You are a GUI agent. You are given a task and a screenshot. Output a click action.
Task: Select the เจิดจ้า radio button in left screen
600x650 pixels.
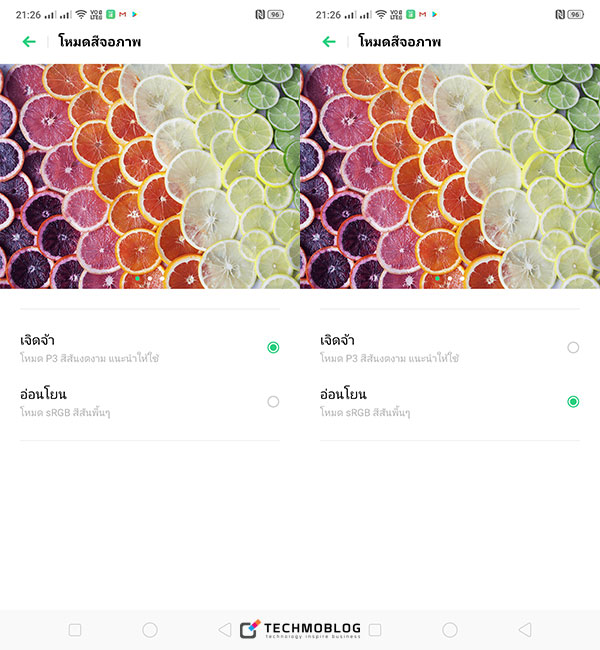(273, 347)
